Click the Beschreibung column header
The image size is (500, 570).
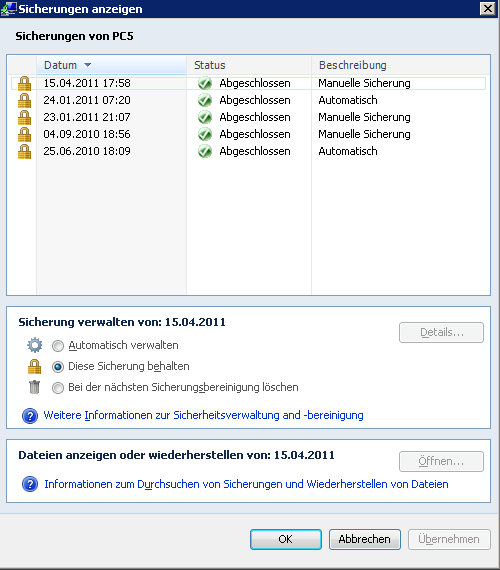(401, 65)
